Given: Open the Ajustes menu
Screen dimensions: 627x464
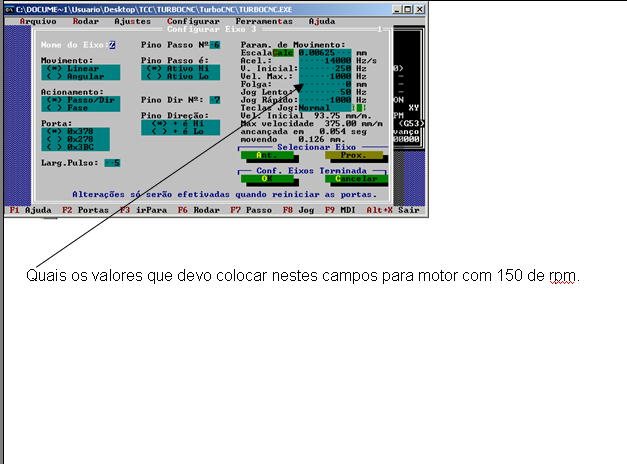Looking at the screenshot, I should pyautogui.click(x=132, y=21).
